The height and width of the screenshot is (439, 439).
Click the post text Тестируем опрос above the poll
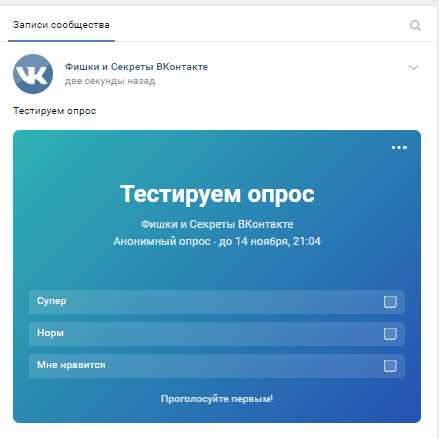click(x=55, y=111)
